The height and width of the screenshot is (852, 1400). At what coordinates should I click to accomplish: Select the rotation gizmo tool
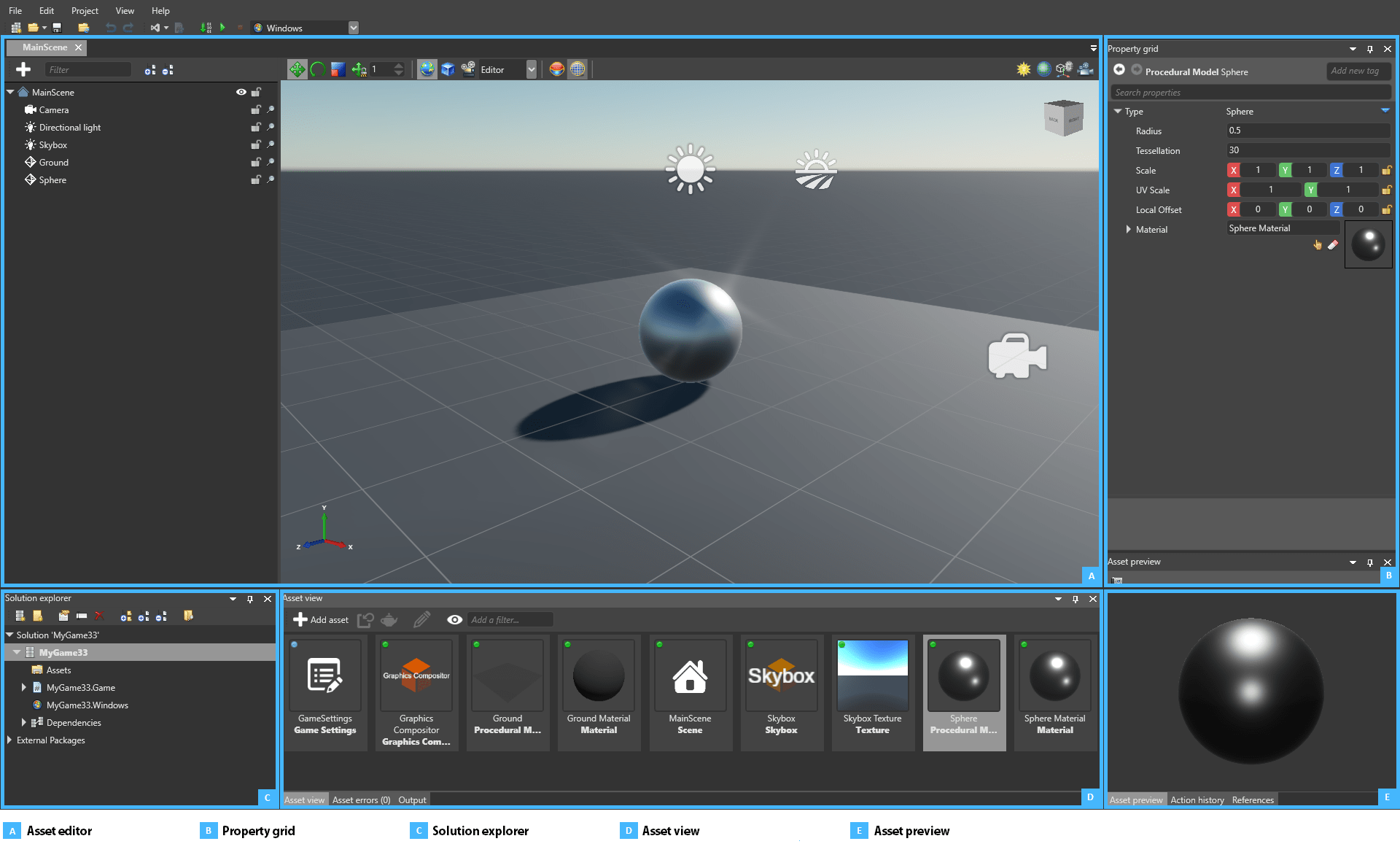pos(317,69)
